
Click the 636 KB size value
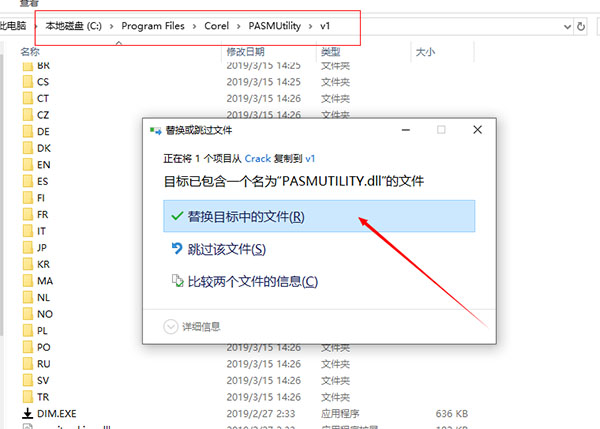[452, 414]
